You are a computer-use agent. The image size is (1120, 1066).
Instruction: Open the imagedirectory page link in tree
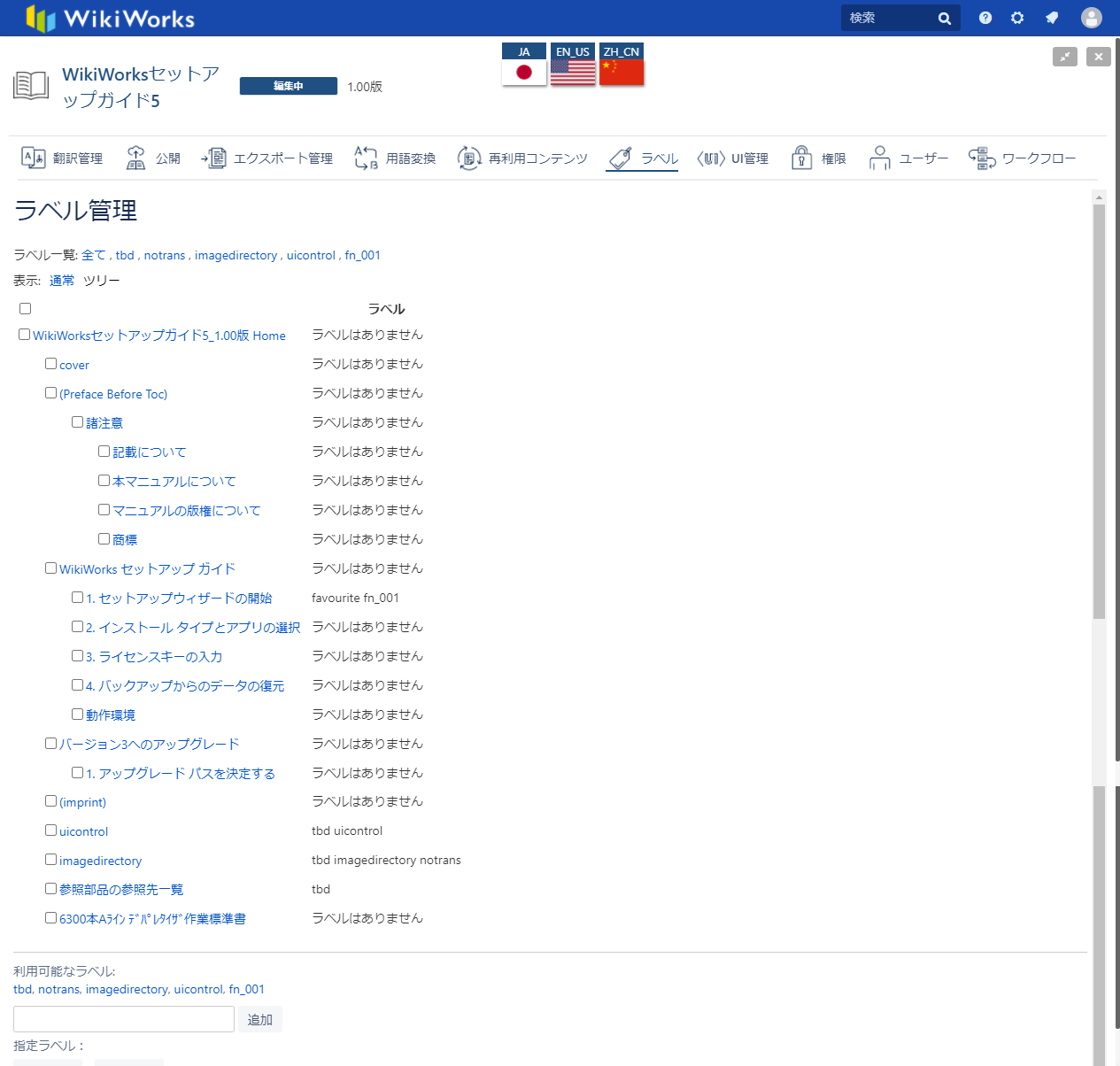[100, 861]
